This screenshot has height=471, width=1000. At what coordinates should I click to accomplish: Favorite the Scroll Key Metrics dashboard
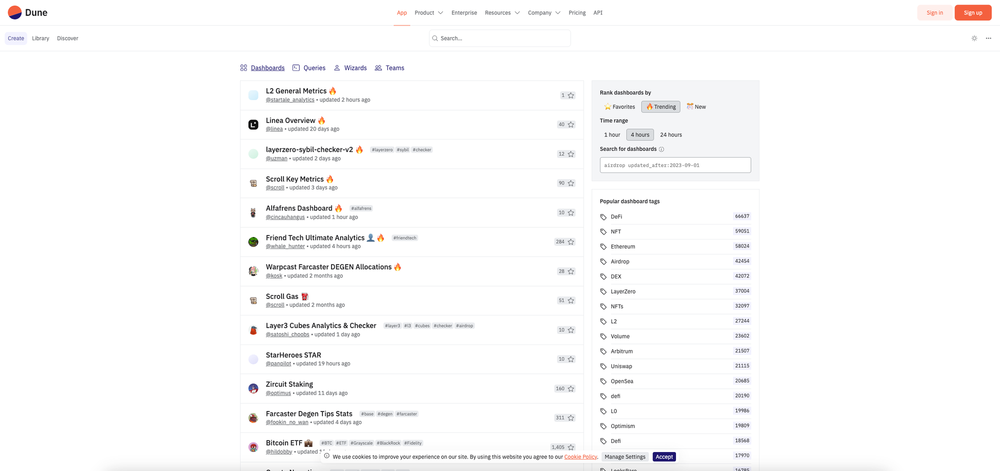tap(571, 183)
